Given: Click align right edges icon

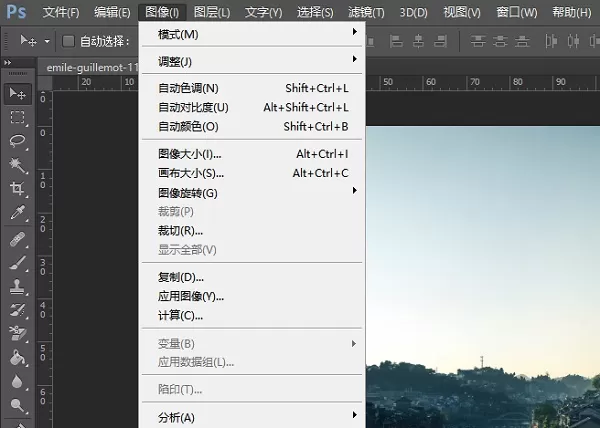Looking at the screenshot, I should click(x=440, y=41).
